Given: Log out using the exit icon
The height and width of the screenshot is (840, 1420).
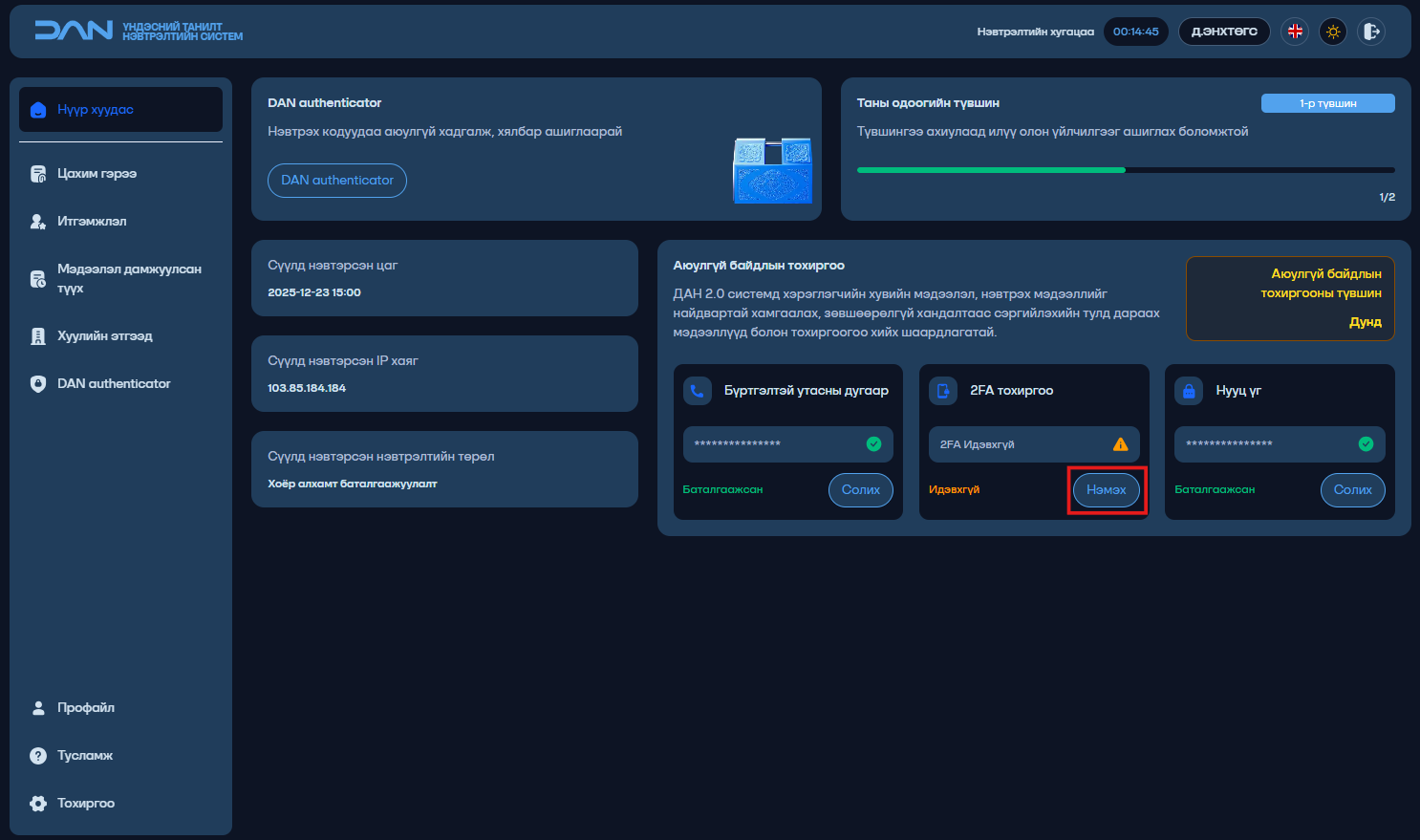Looking at the screenshot, I should pos(1371,32).
